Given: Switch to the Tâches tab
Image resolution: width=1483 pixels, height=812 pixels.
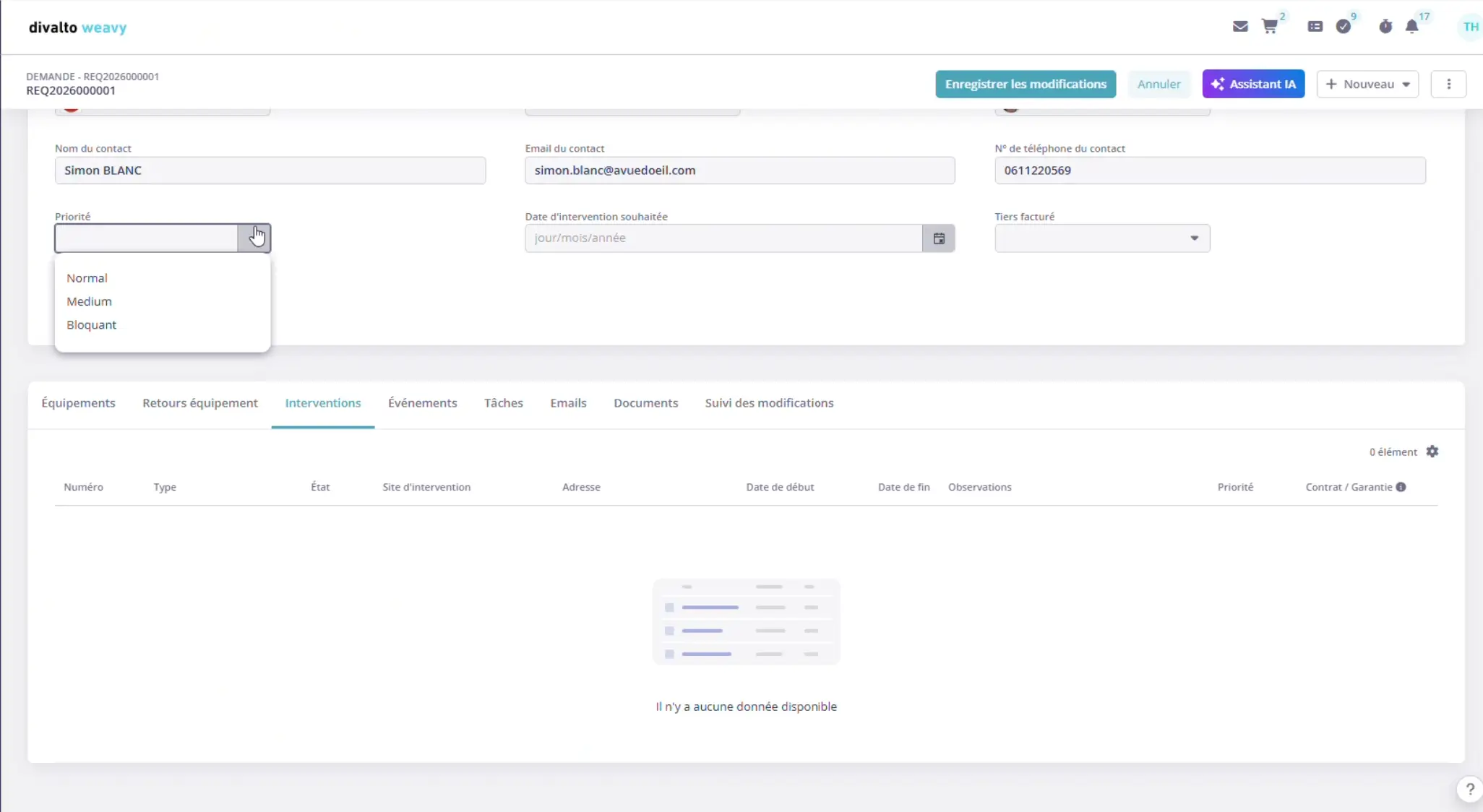Looking at the screenshot, I should [504, 403].
